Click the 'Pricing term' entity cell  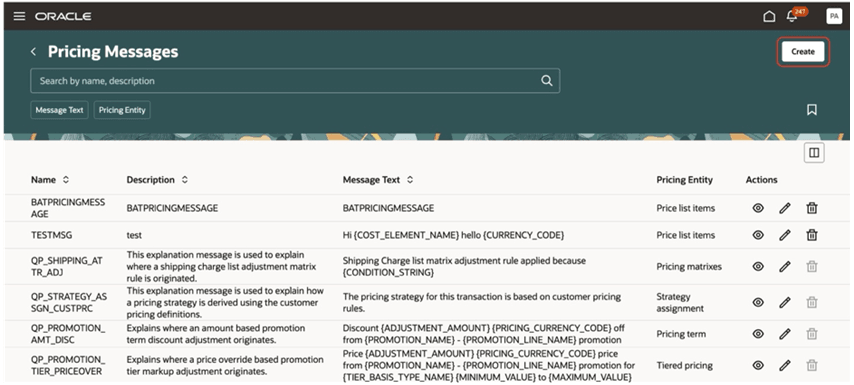tap(681, 334)
